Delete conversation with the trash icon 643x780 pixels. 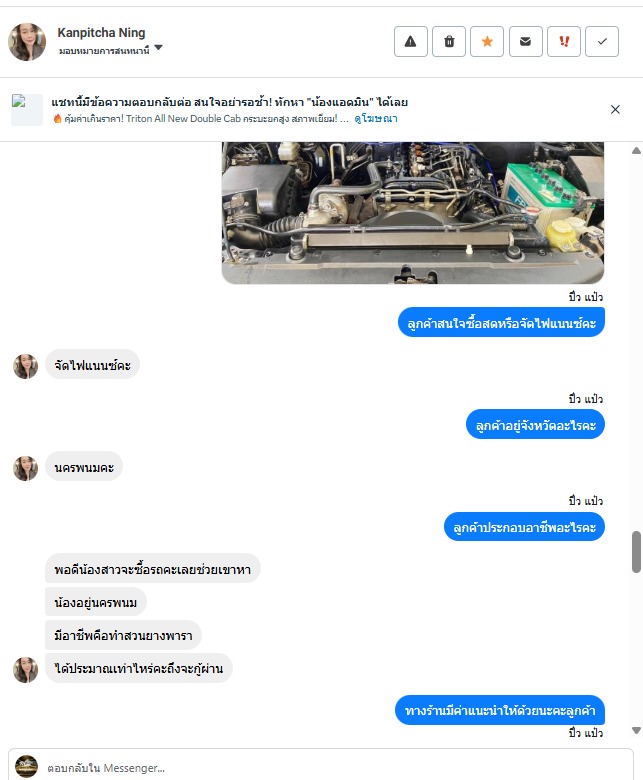449,41
